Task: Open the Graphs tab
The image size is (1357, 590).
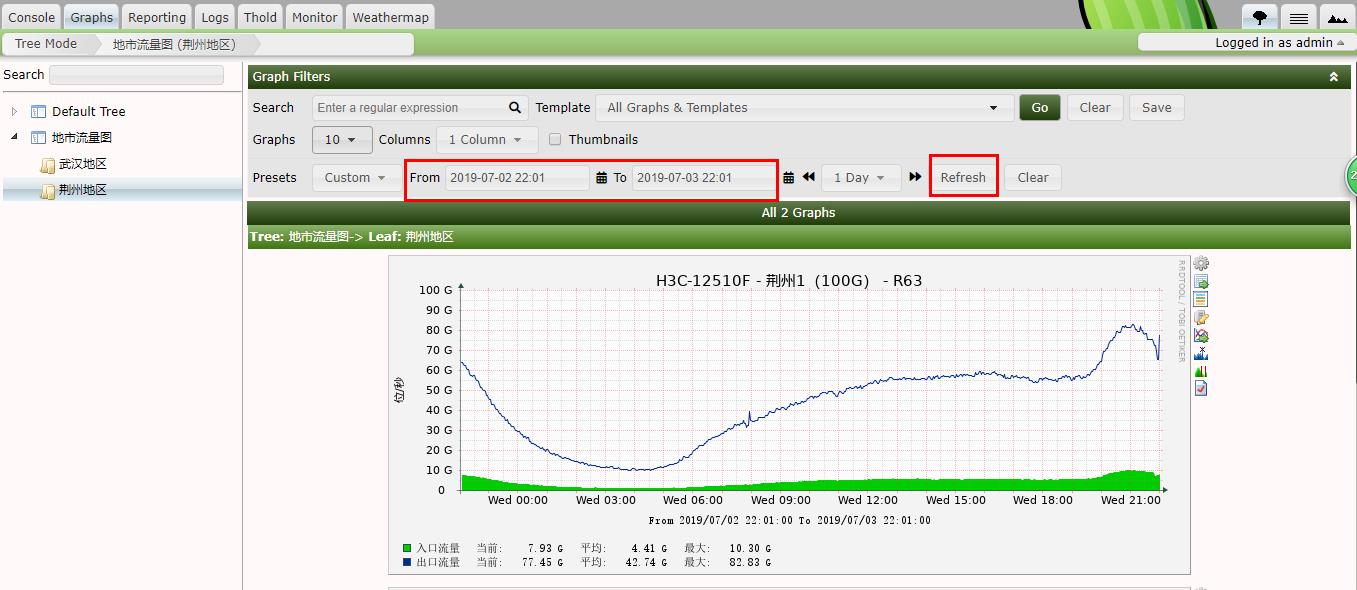Action: (92, 17)
